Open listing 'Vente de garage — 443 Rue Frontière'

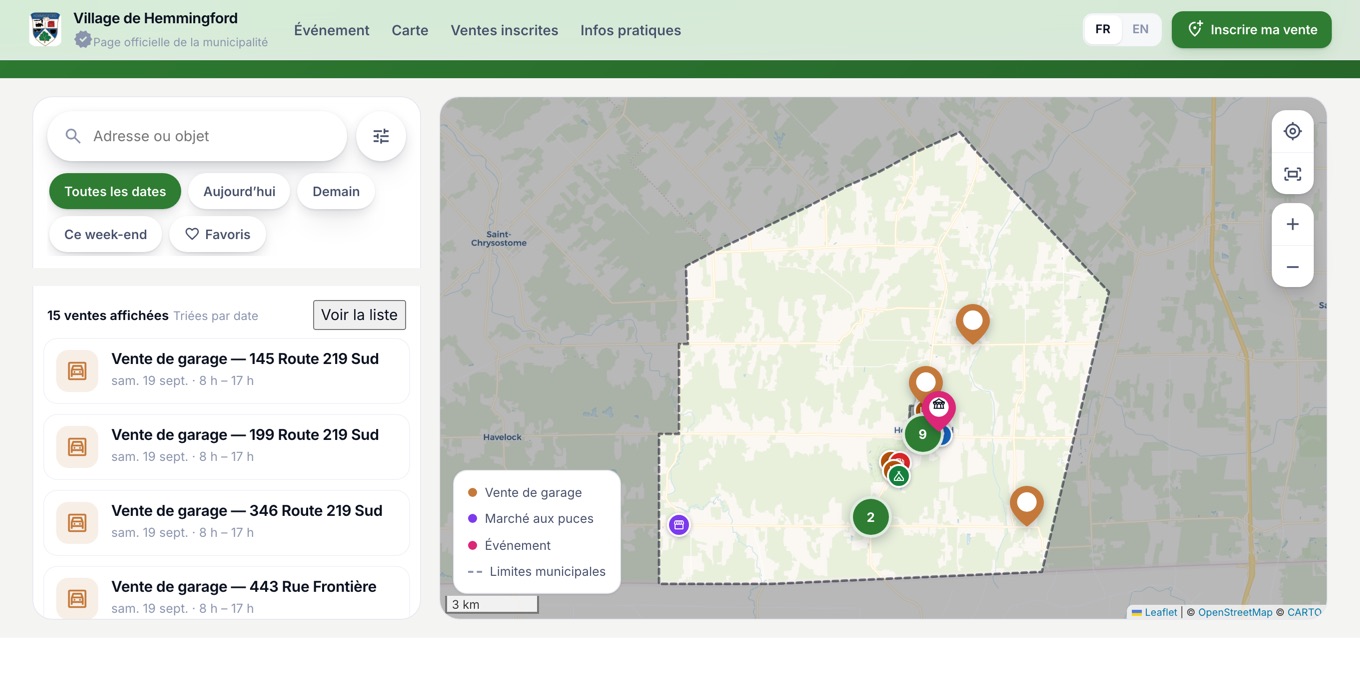point(226,595)
